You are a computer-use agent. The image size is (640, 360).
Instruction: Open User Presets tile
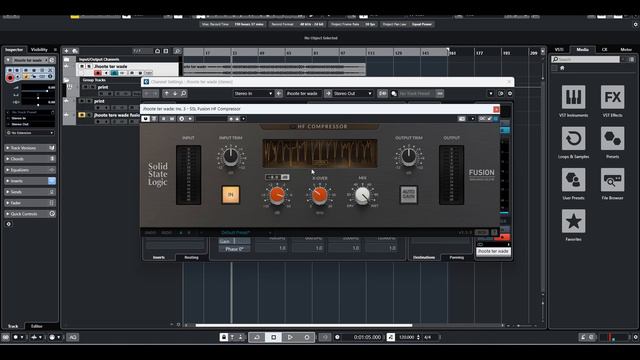[x=573, y=180]
